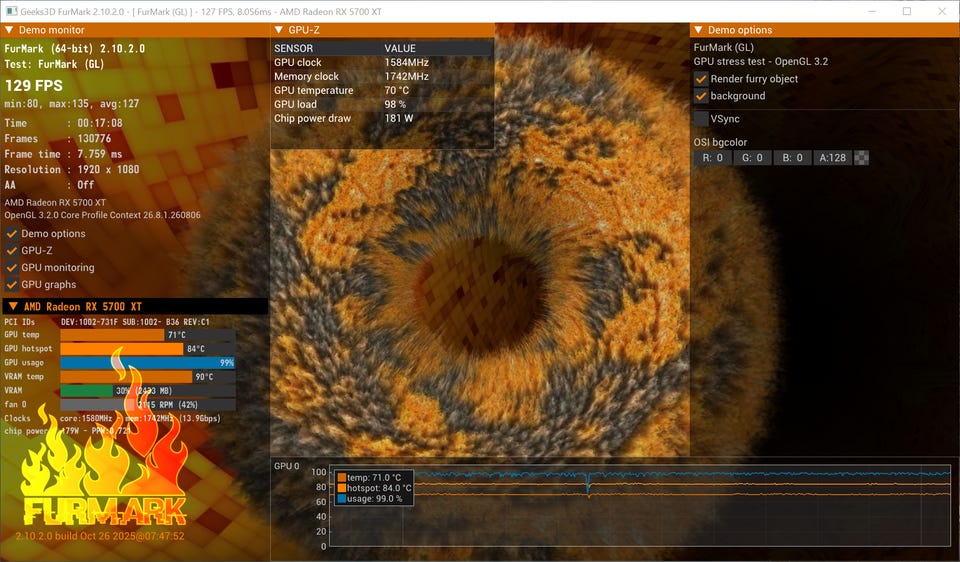Click the R: 0 color field
The height and width of the screenshot is (562, 960).
pos(713,158)
